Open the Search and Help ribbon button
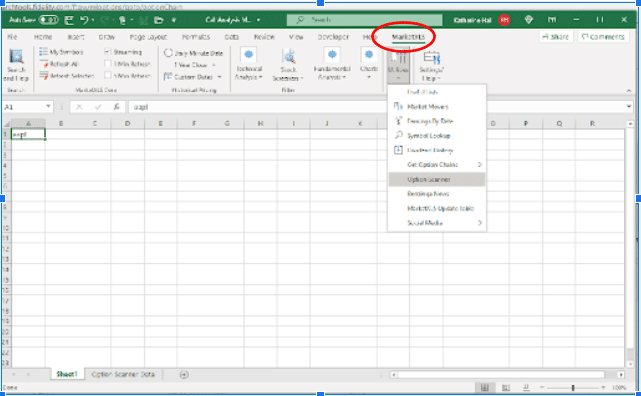The height and width of the screenshot is (396, 641). 16,65
